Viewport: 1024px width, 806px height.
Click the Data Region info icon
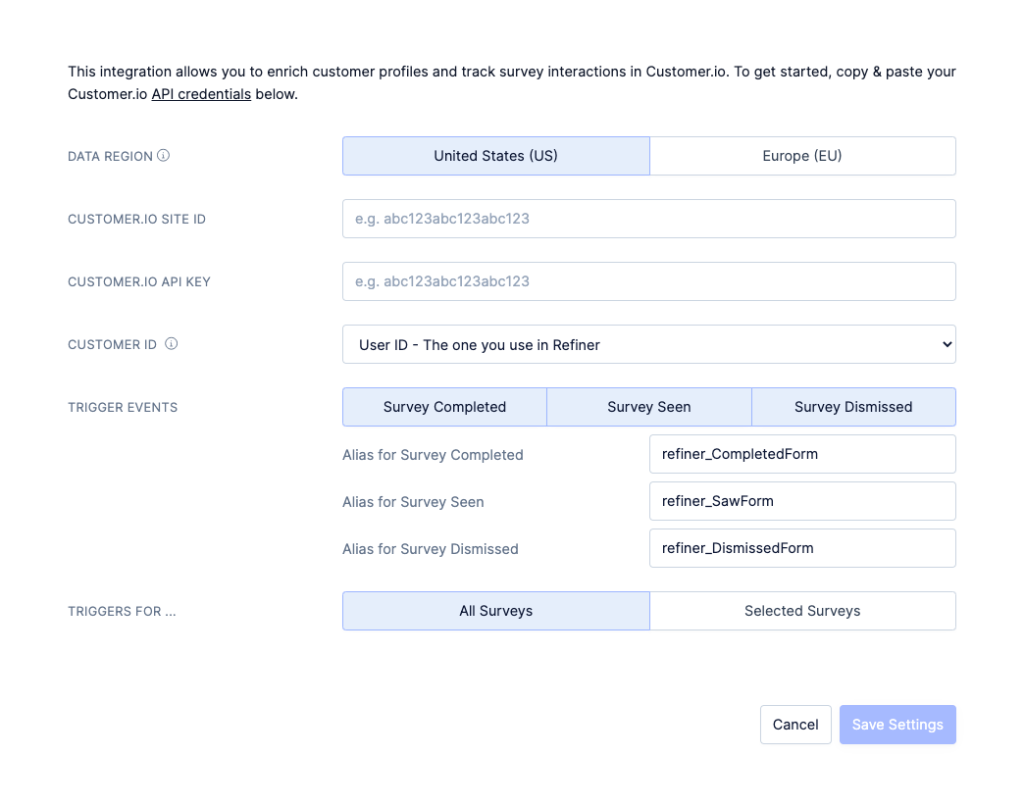click(163, 155)
